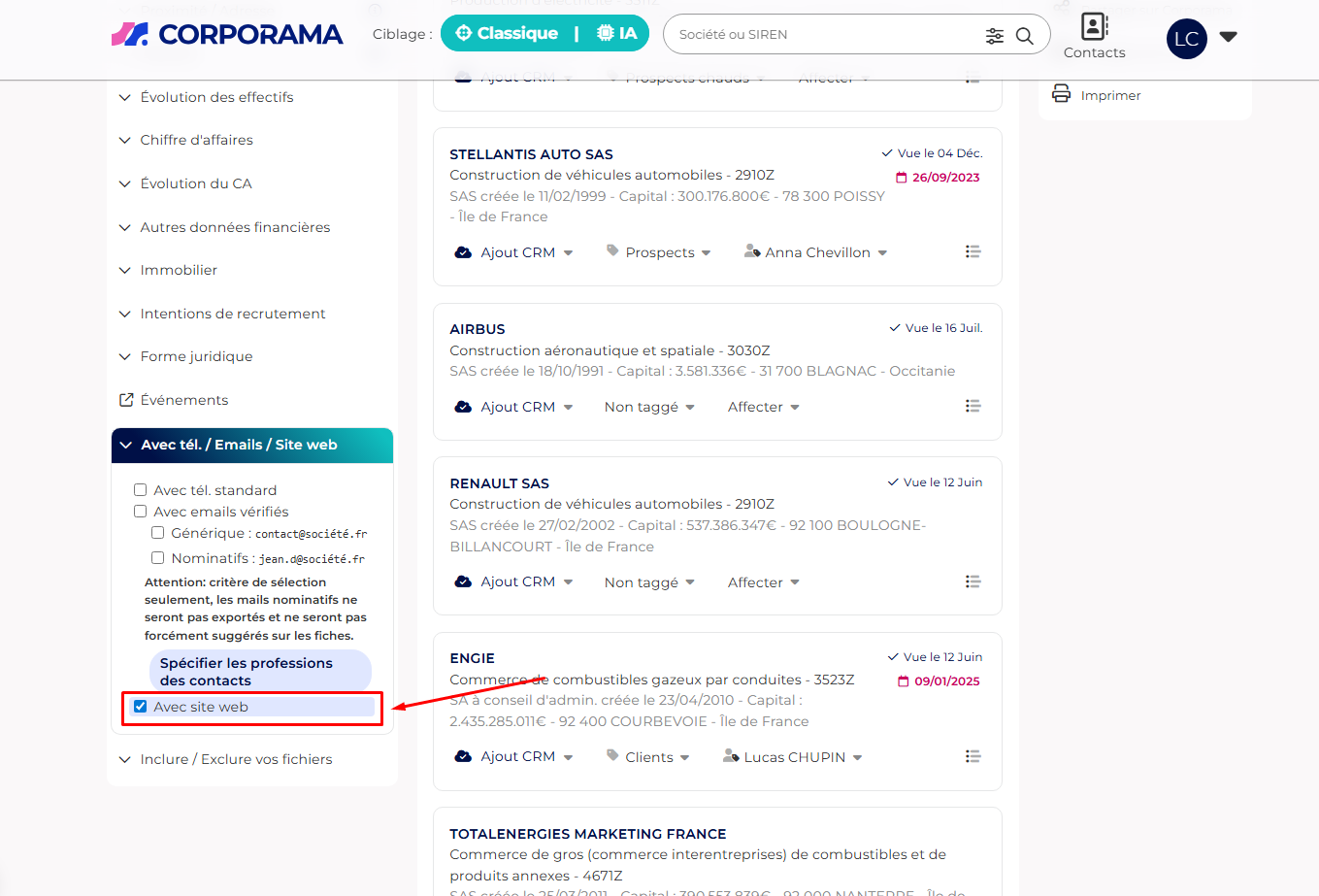
Task: Check the Avec emails vérifiés box
Action: pyautogui.click(x=141, y=512)
